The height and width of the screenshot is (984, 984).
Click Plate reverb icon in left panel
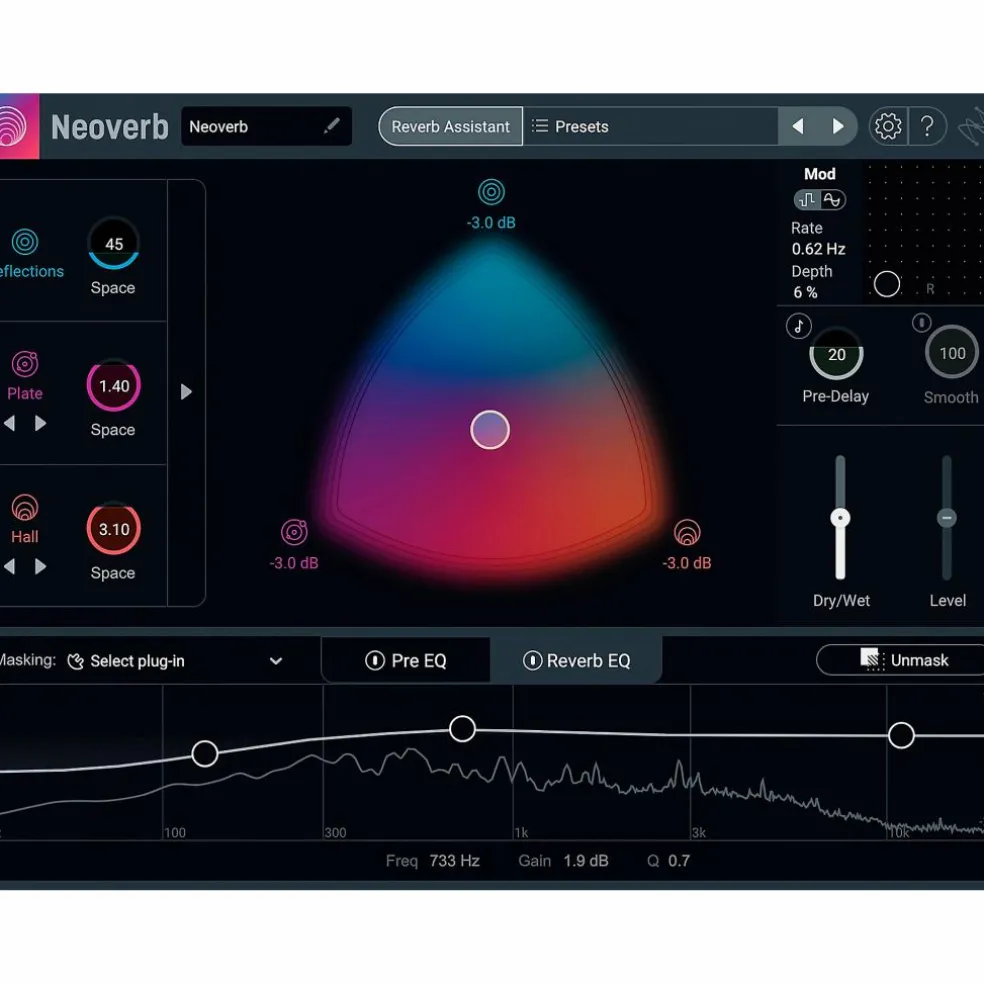[x=25, y=363]
